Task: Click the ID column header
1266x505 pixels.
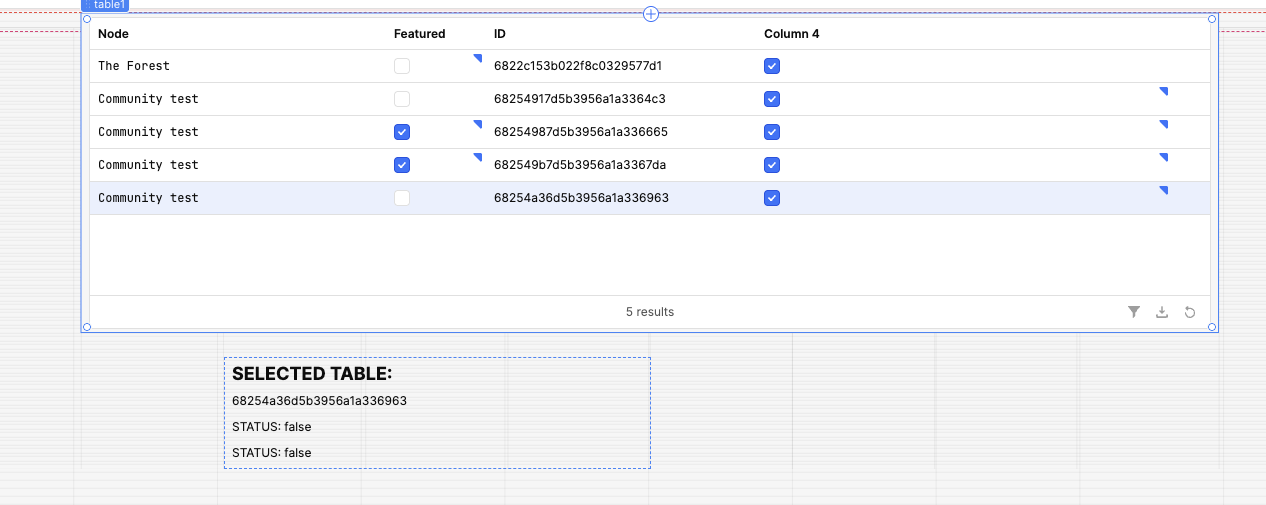Action: point(500,34)
